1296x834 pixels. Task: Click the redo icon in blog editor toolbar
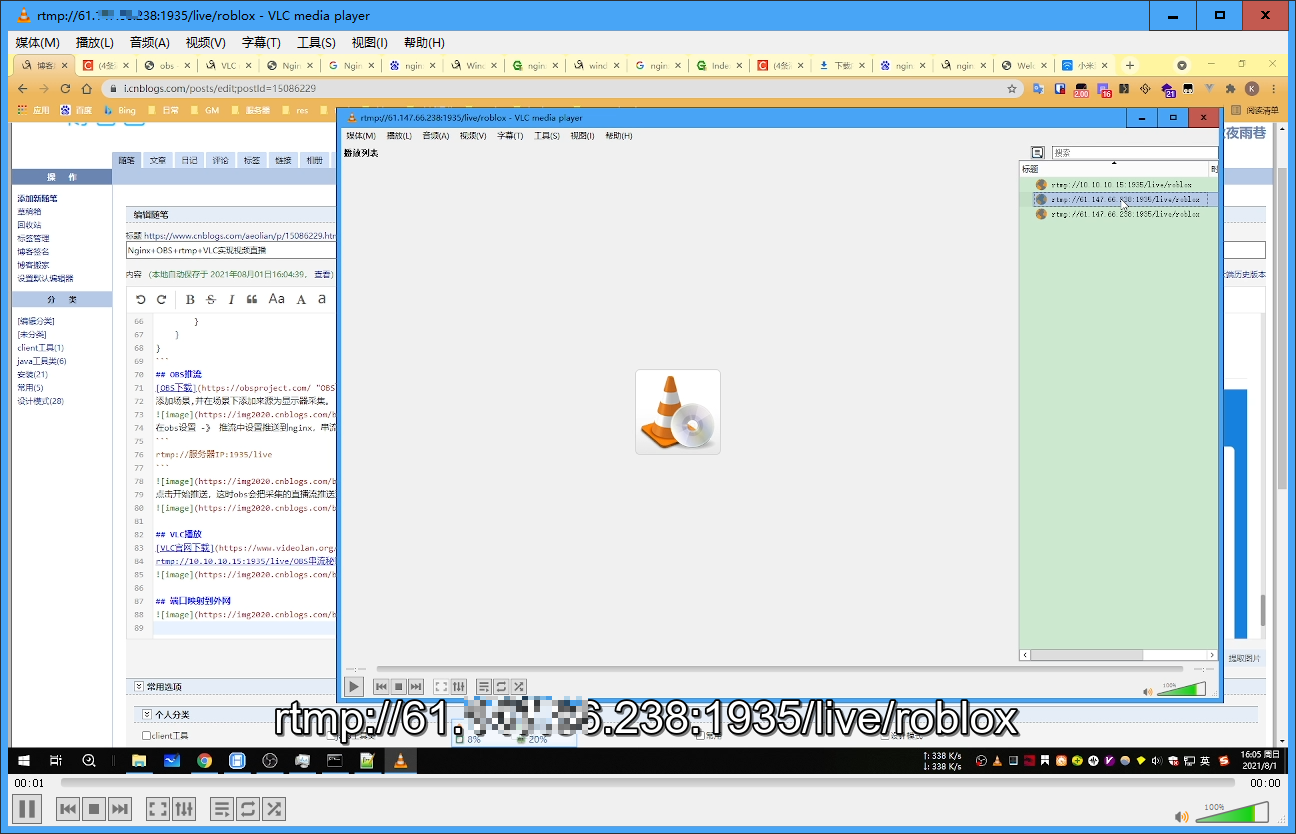[161, 299]
